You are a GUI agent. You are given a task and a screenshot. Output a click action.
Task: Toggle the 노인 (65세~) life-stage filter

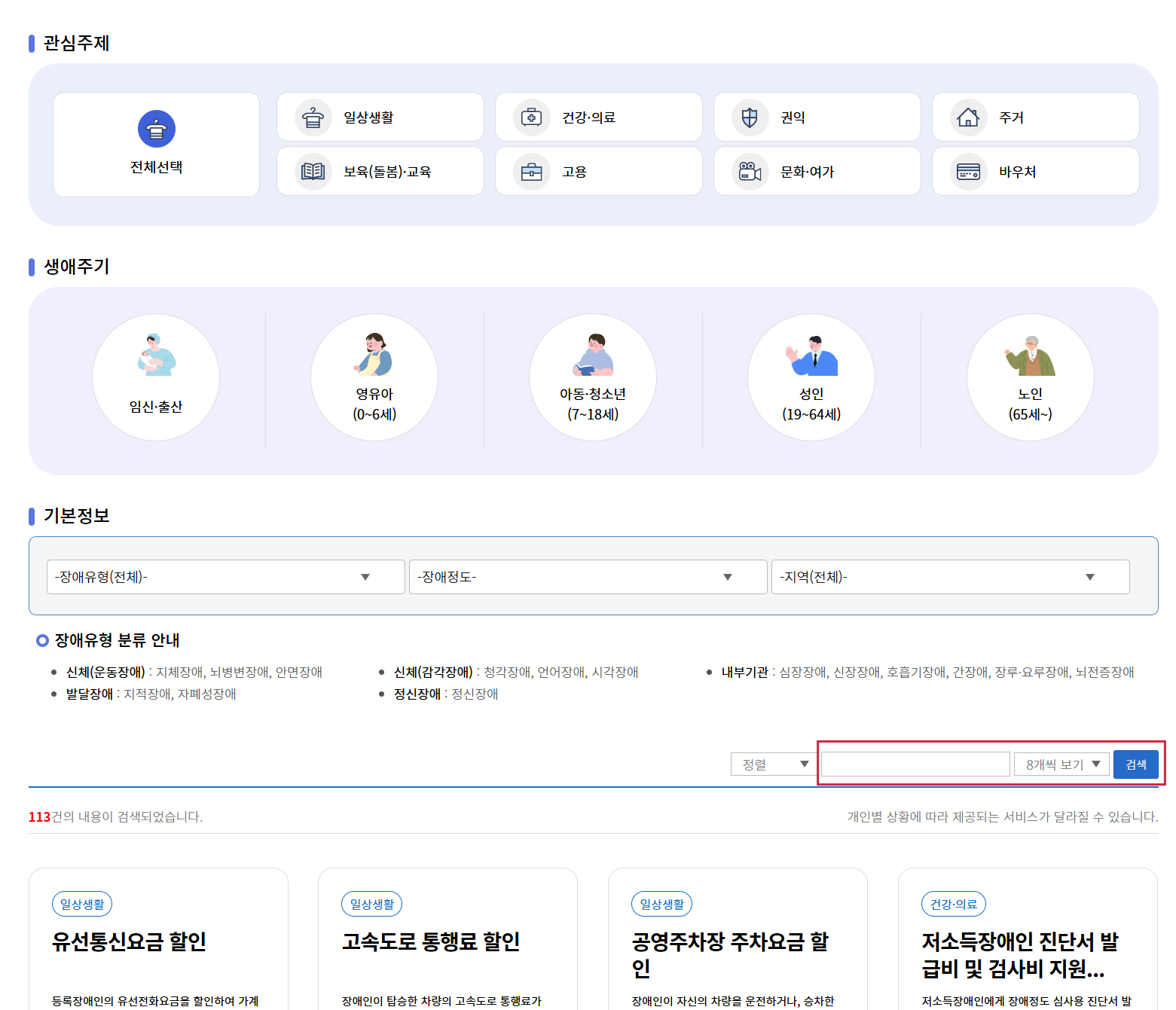point(1030,377)
